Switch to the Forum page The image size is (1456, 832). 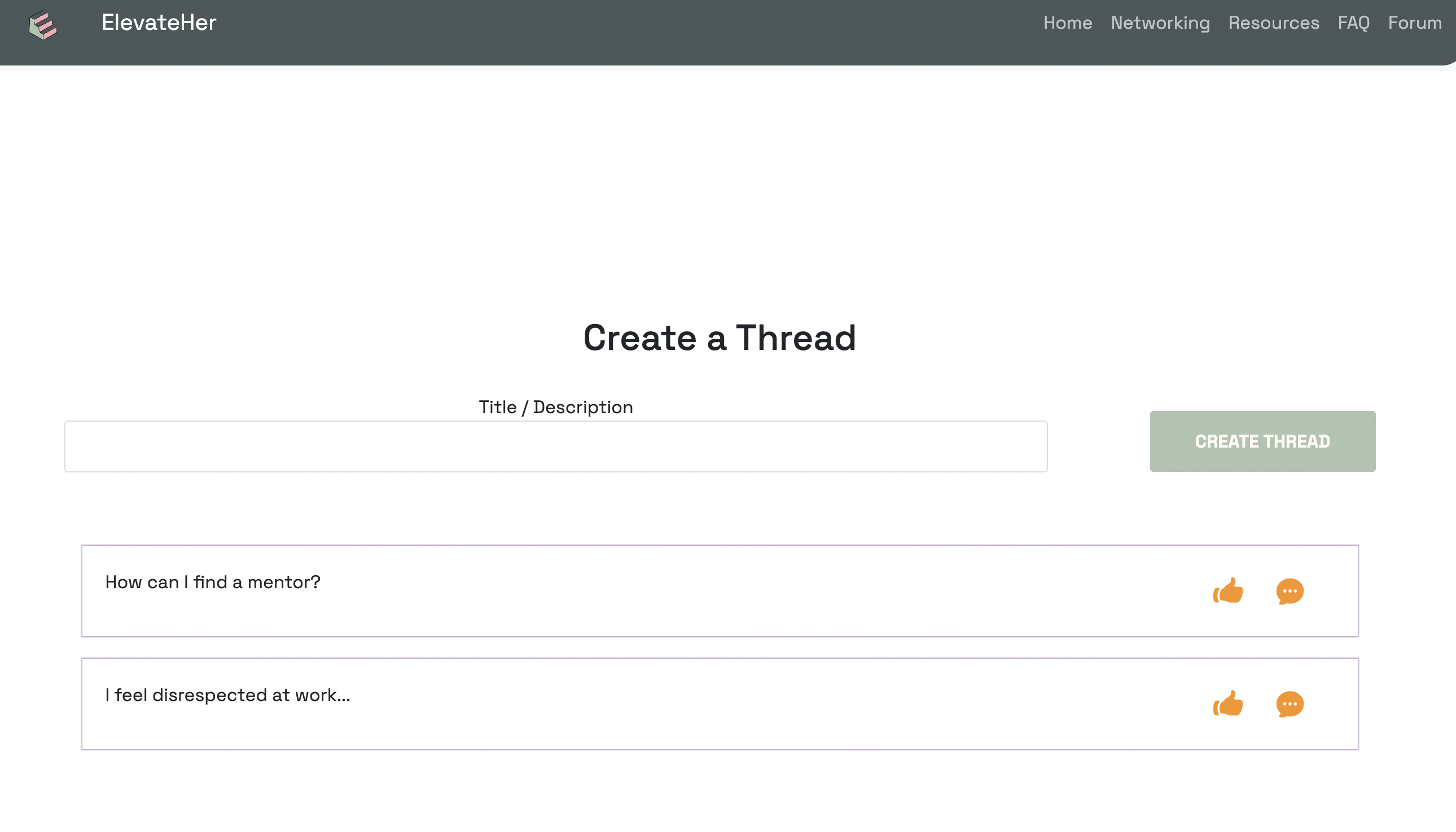pos(1414,23)
